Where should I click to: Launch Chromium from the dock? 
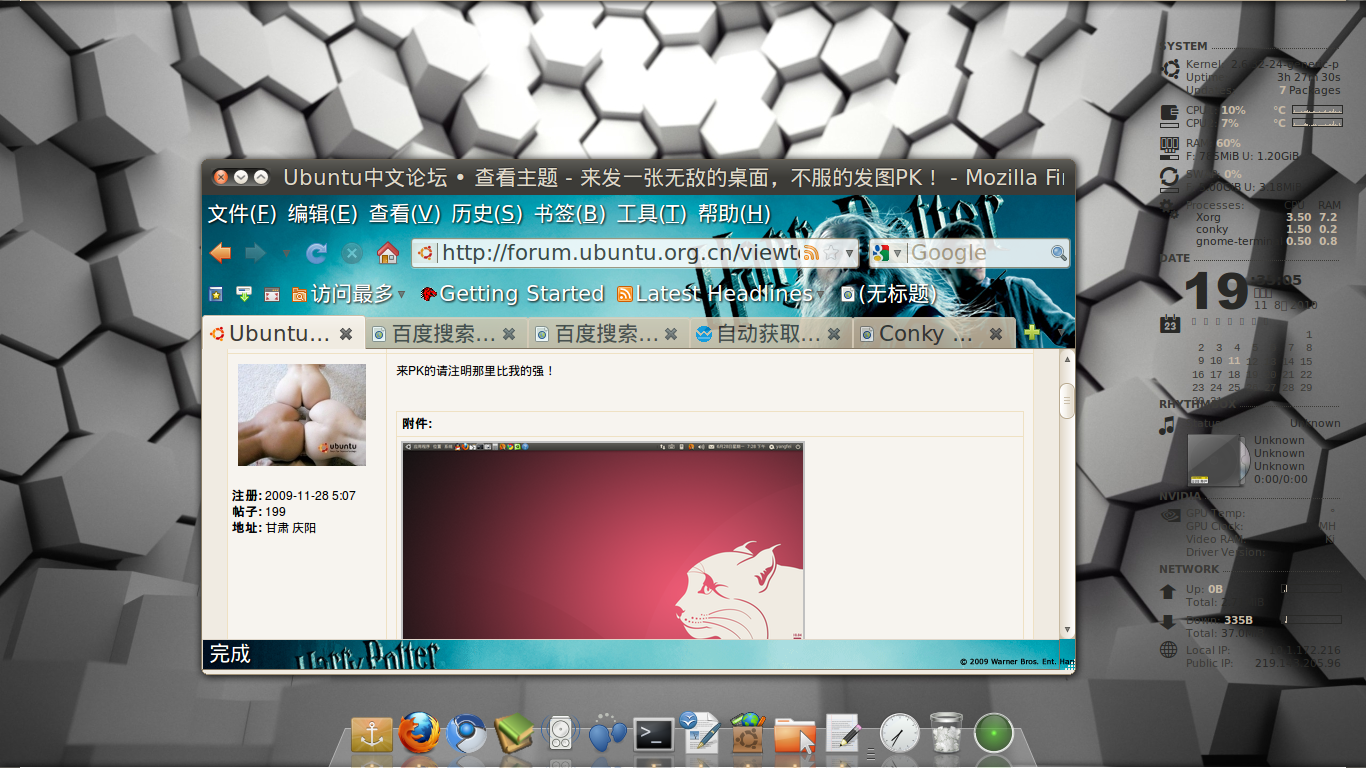click(x=466, y=734)
